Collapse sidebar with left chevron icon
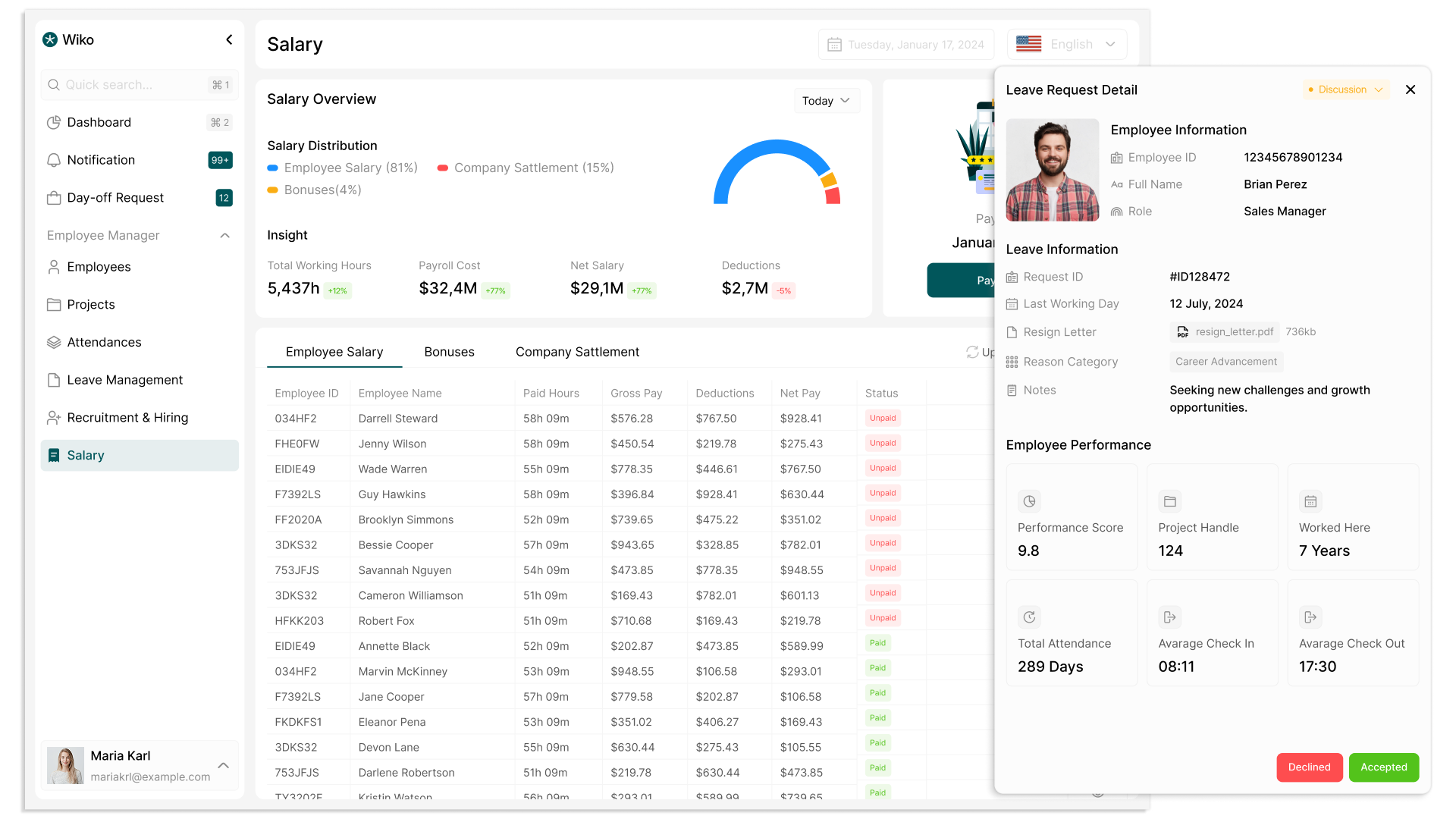The image size is (1456, 819). coord(229,39)
